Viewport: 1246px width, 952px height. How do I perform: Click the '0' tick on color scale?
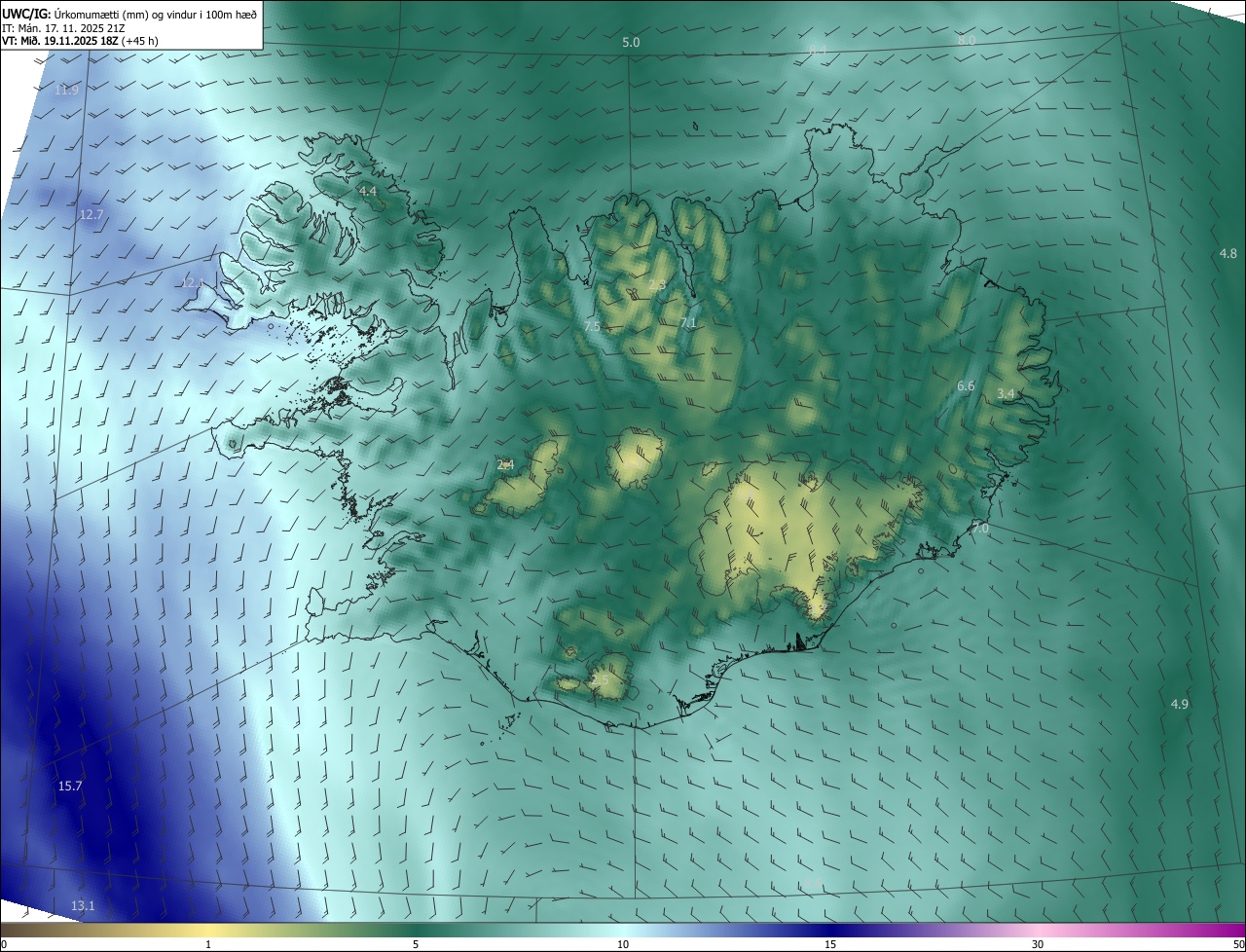(4, 944)
